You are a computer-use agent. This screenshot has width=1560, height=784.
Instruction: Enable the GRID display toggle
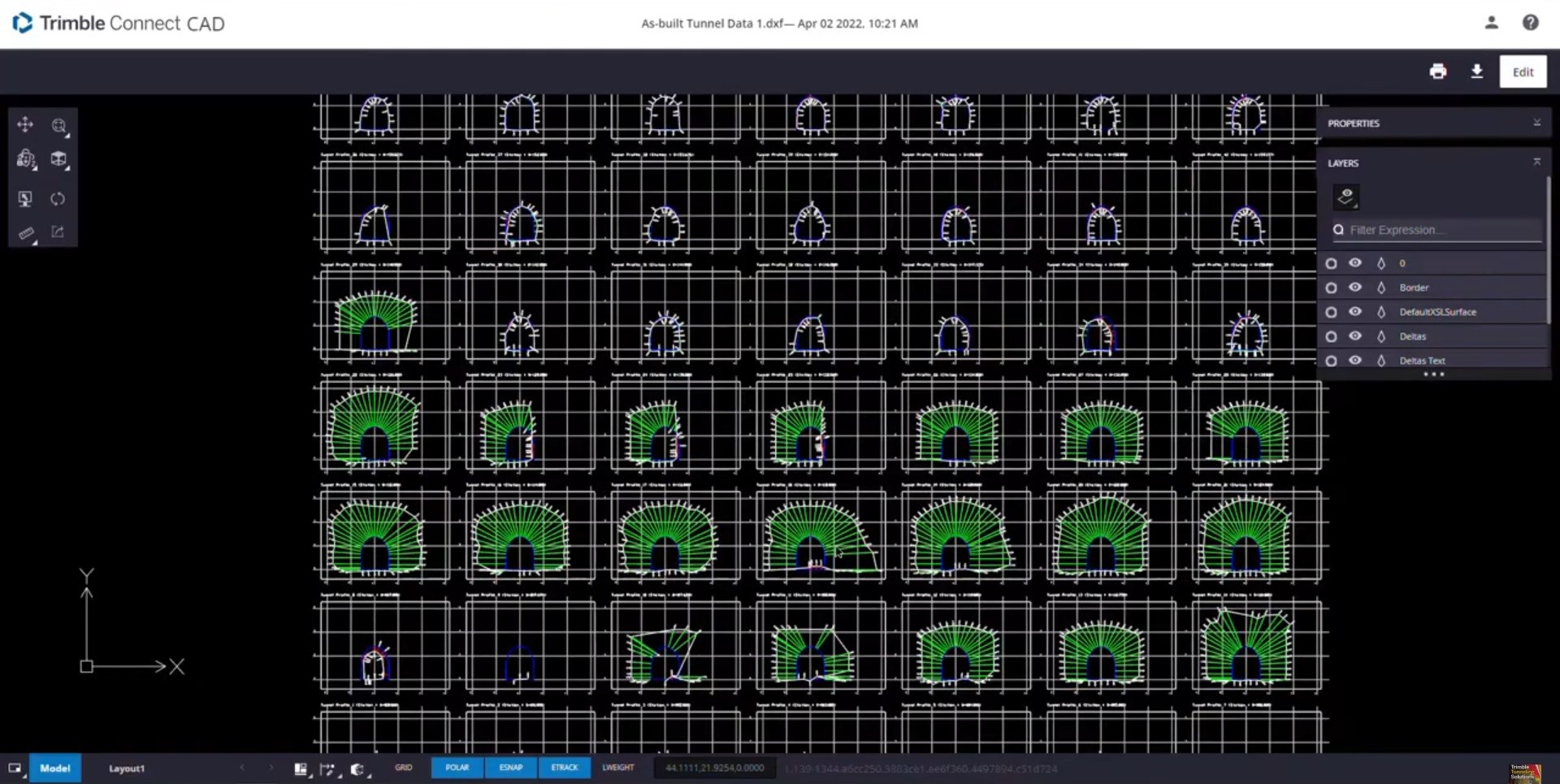click(x=404, y=768)
